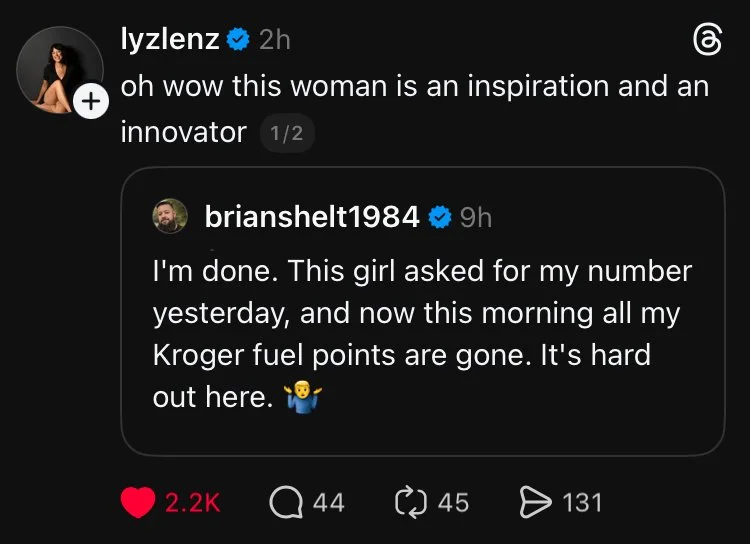The image size is (750, 544).
Task: Open the quoted post about Kroger fuel points
Action: pos(423,311)
